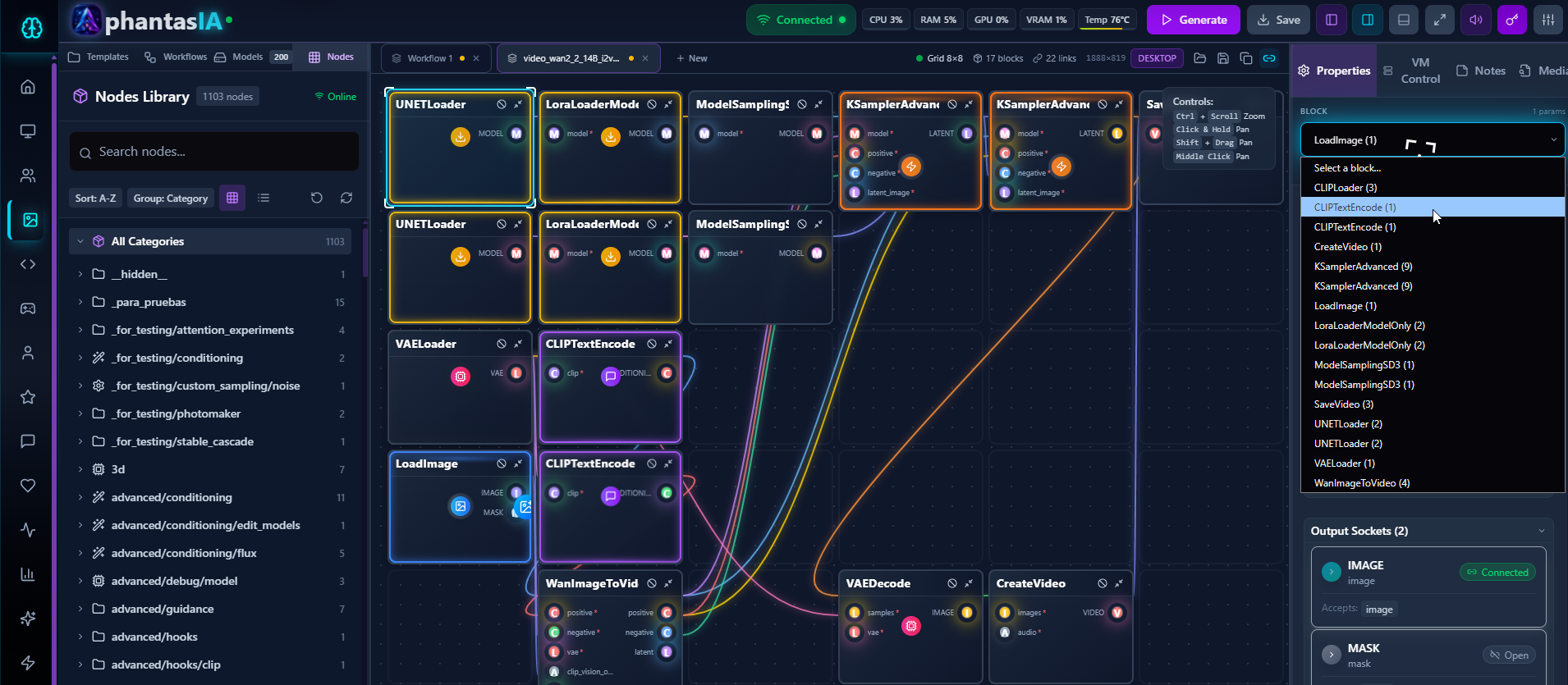Click the open folder icon in canvas toolbar
This screenshot has width=1568, height=685.
tap(1200, 58)
